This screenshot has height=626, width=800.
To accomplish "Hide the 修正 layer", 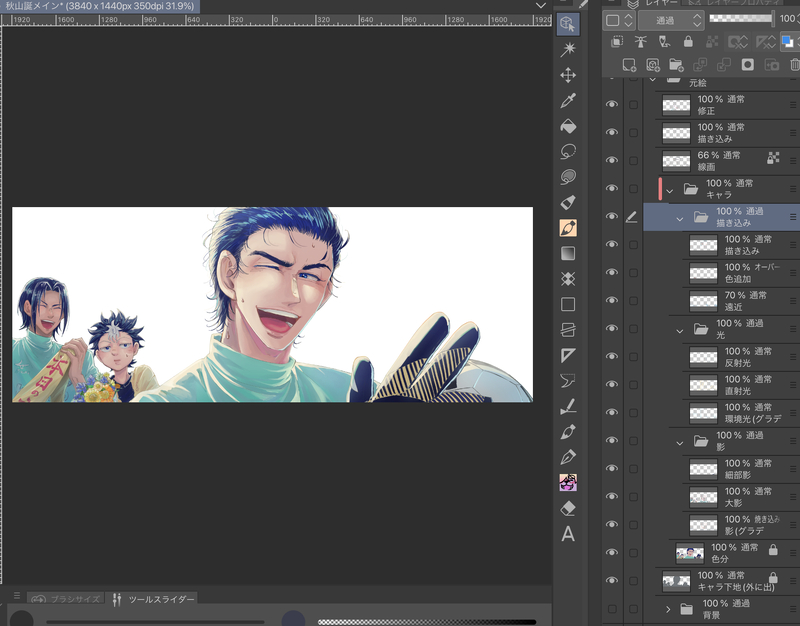I will pyautogui.click(x=612, y=105).
